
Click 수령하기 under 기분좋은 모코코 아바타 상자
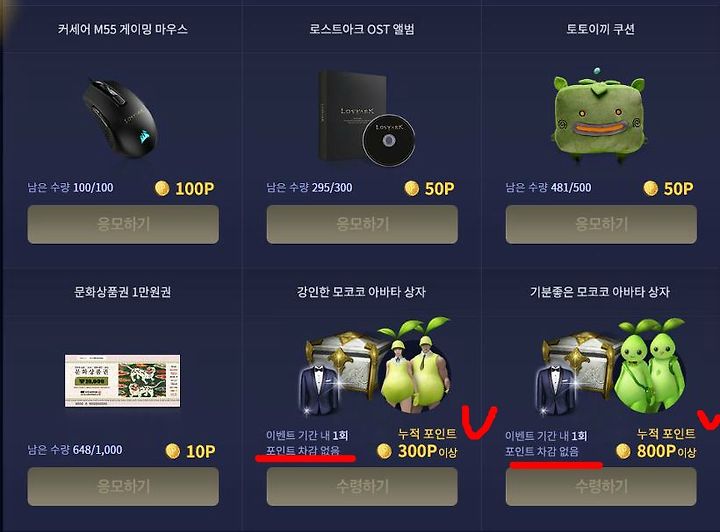601,487
